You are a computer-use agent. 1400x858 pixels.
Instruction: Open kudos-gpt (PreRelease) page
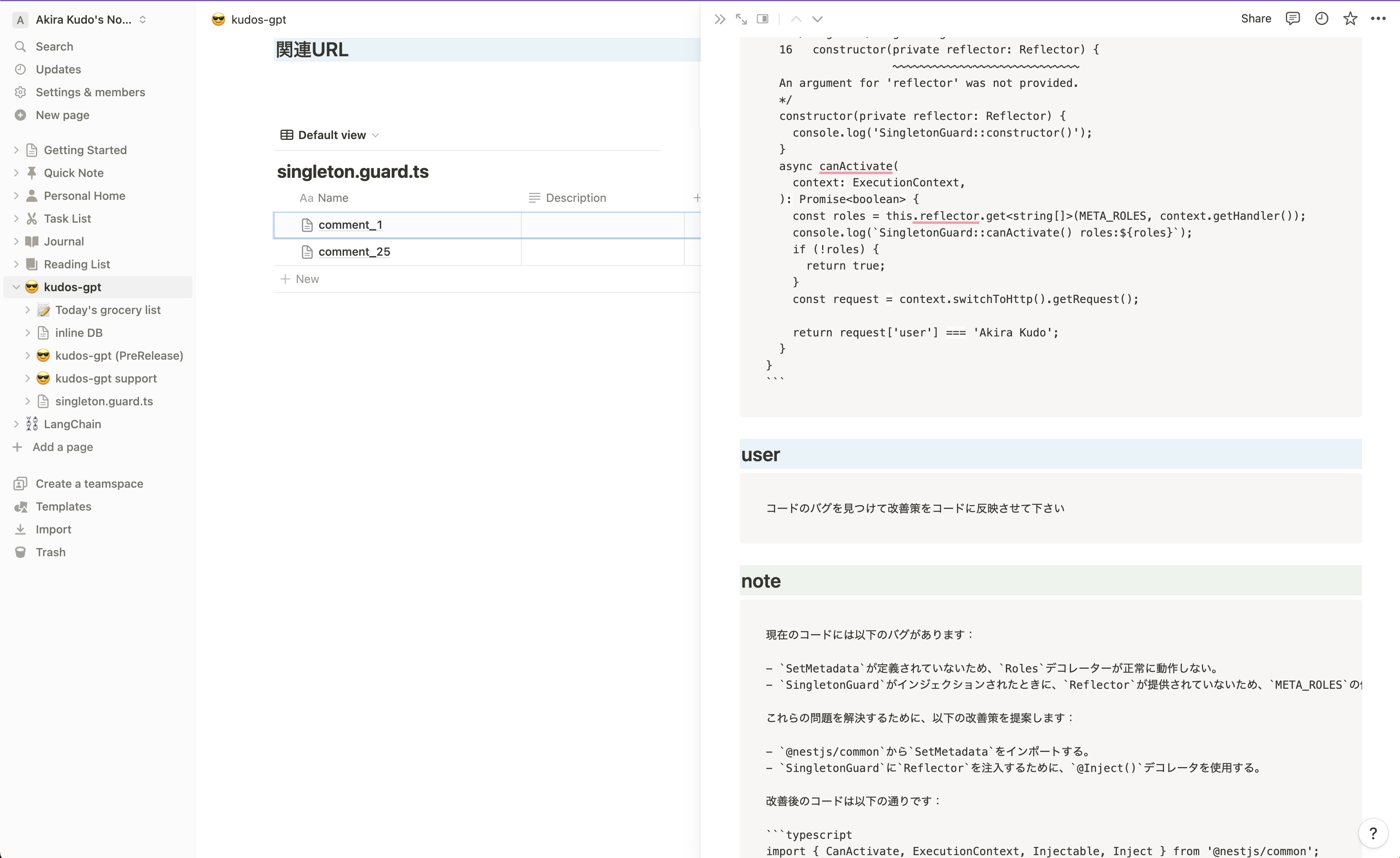[x=119, y=355]
